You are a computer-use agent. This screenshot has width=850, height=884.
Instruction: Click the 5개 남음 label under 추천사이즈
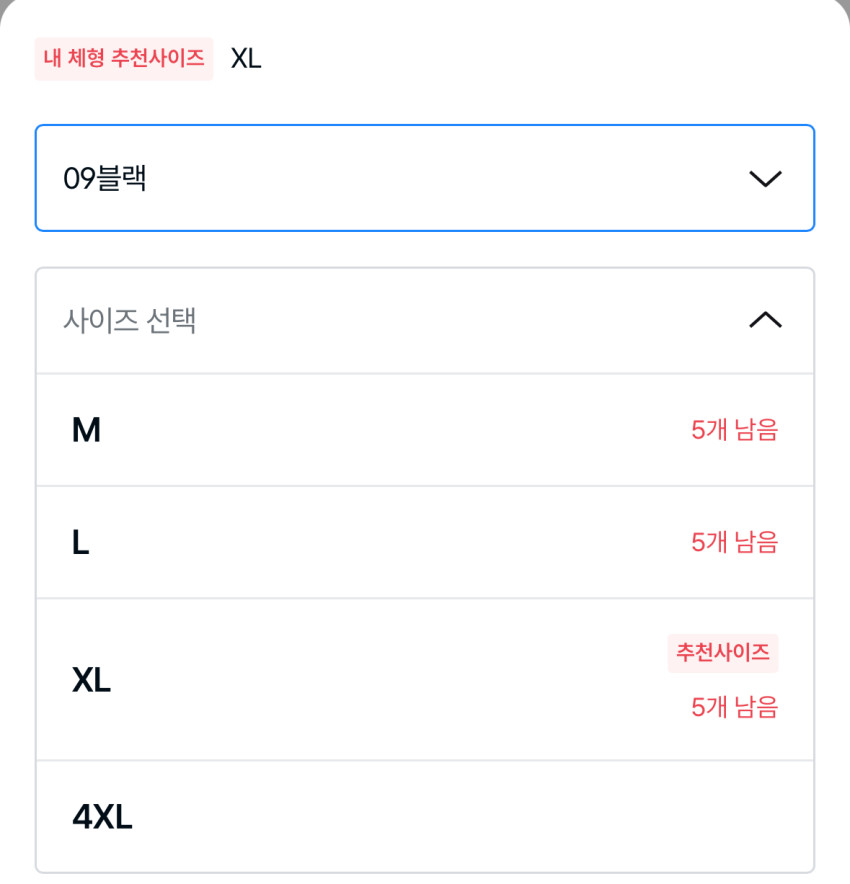coord(734,708)
